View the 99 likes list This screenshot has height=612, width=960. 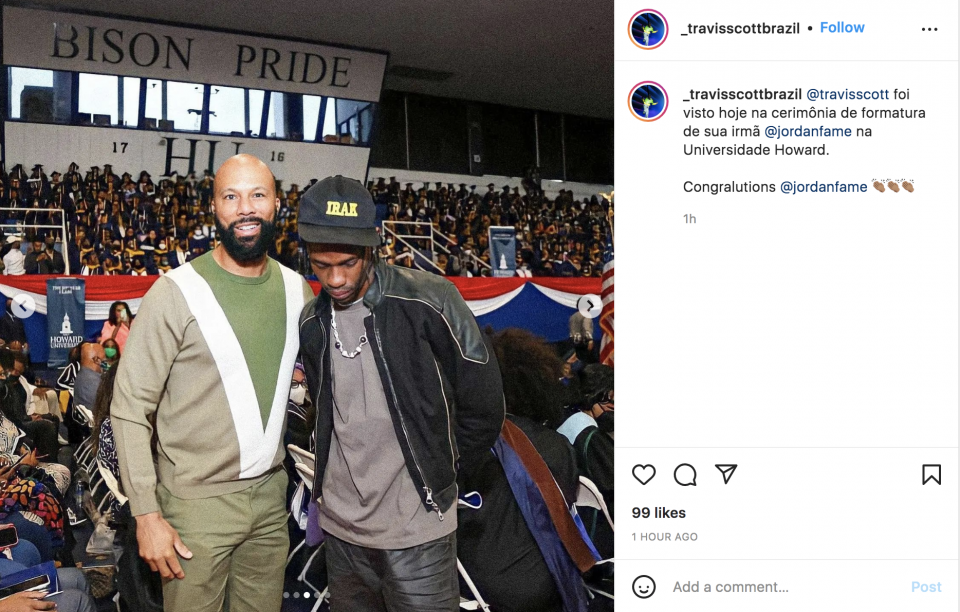point(659,513)
